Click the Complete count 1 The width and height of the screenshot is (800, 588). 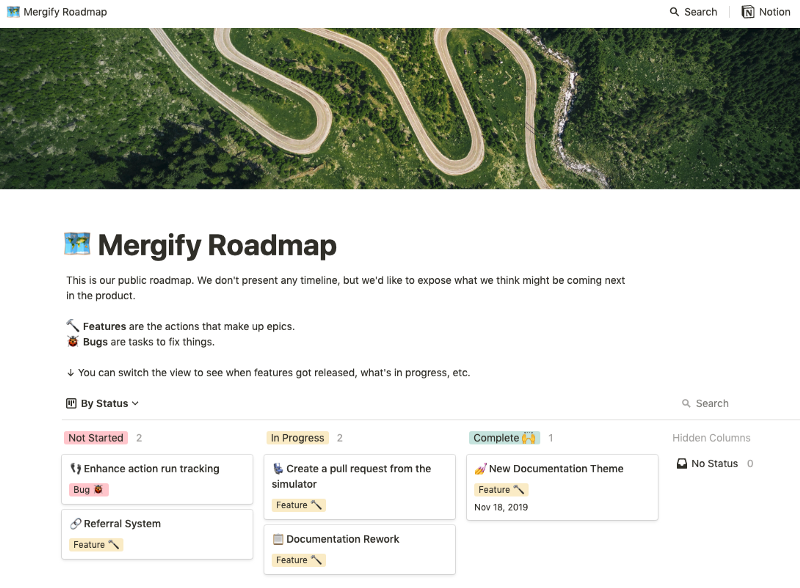click(551, 437)
